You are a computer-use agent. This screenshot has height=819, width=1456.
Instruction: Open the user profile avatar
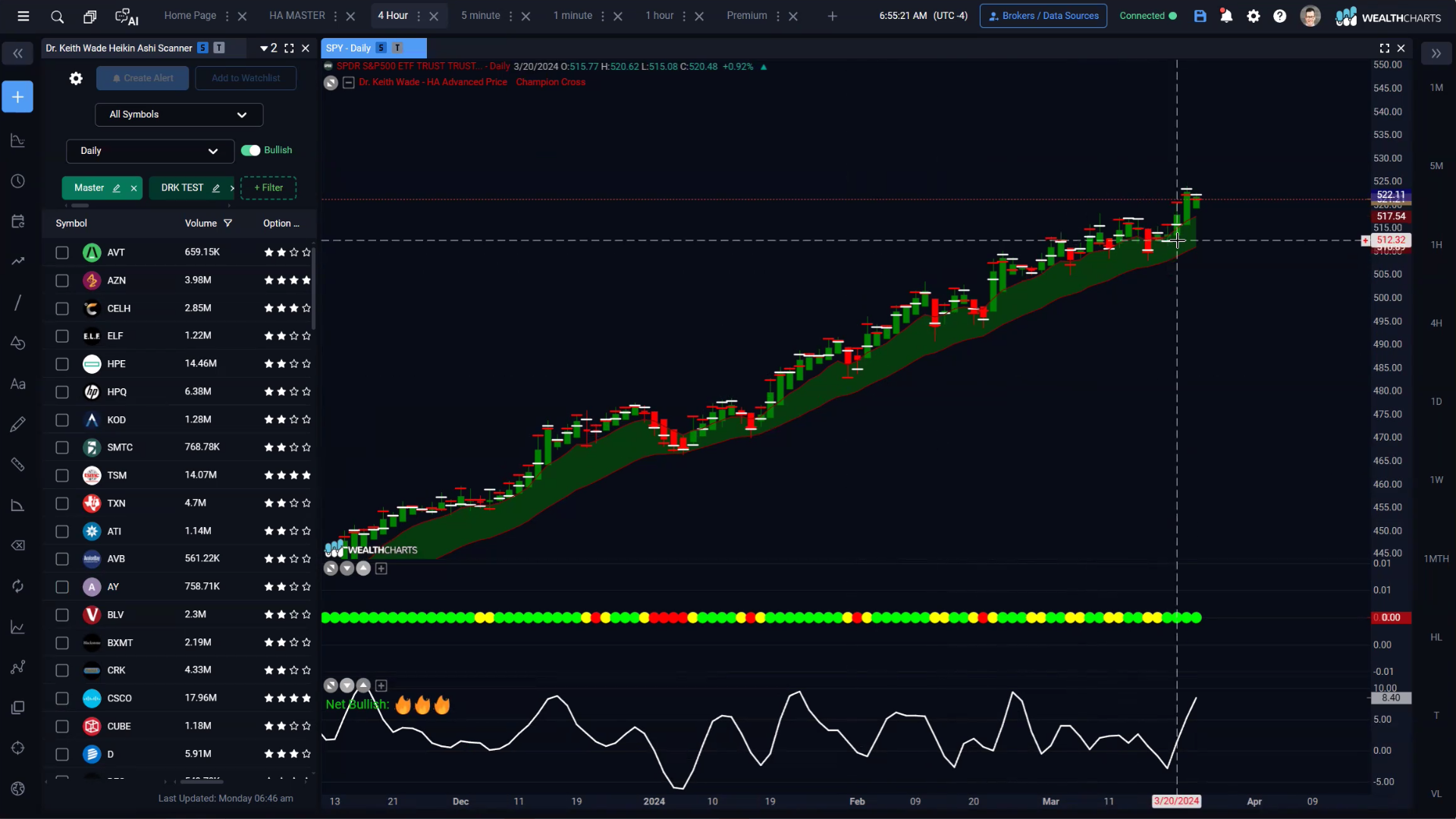pyautogui.click(x=1310, y=16)
